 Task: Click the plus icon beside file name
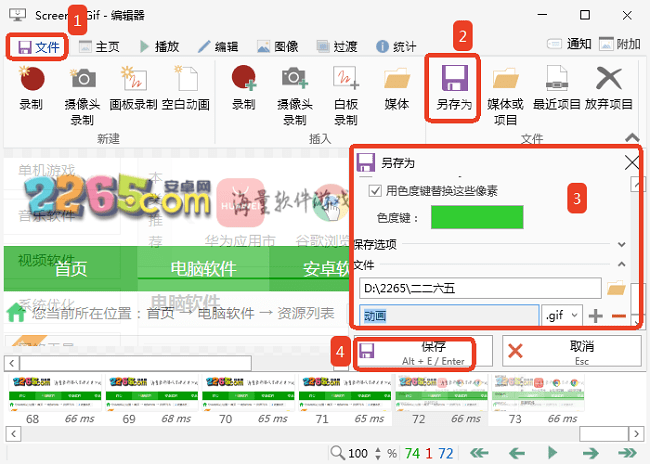tap(596, 316)
